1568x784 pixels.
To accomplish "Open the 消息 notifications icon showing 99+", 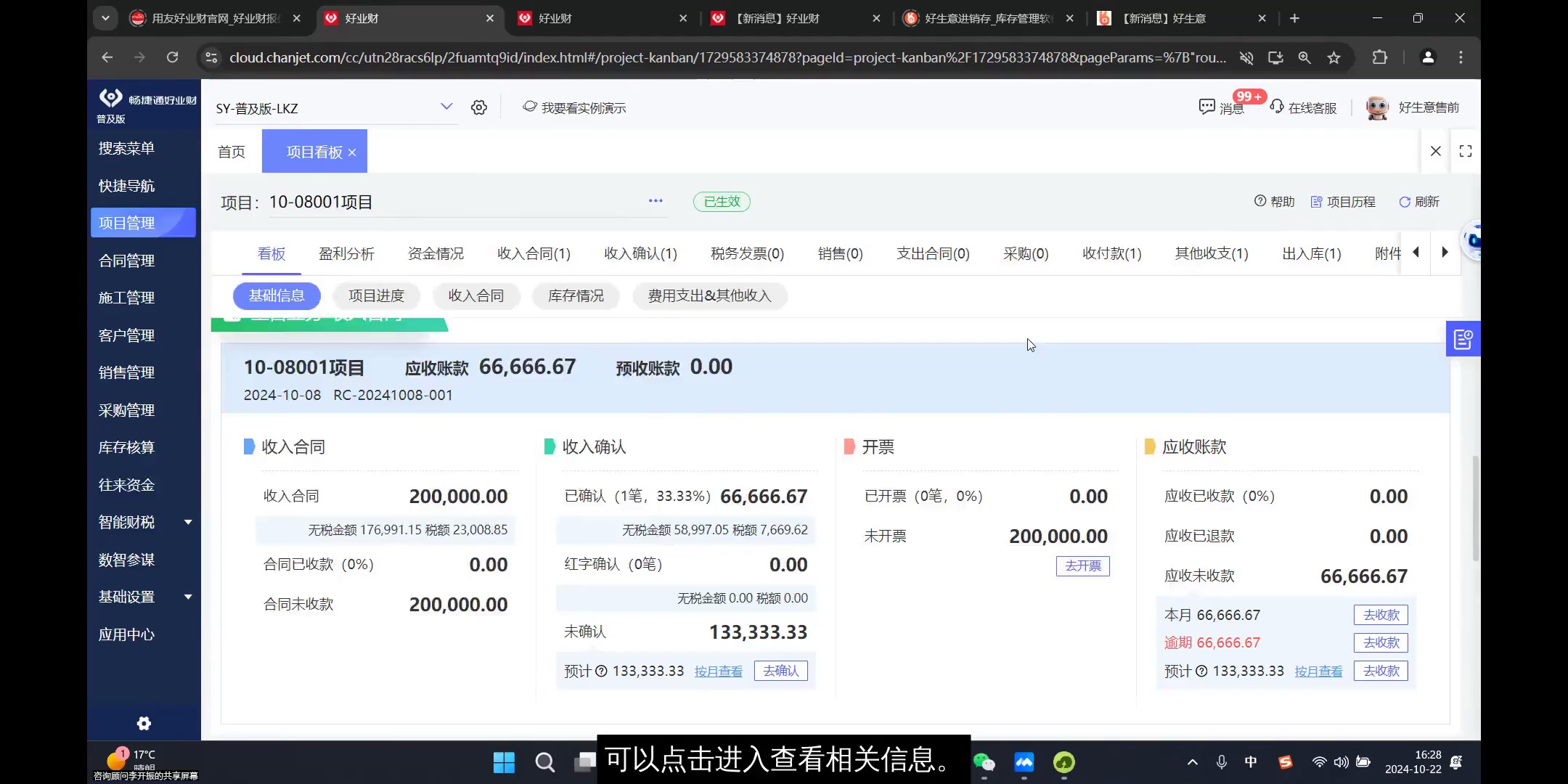I will [x=1207, y=107].
